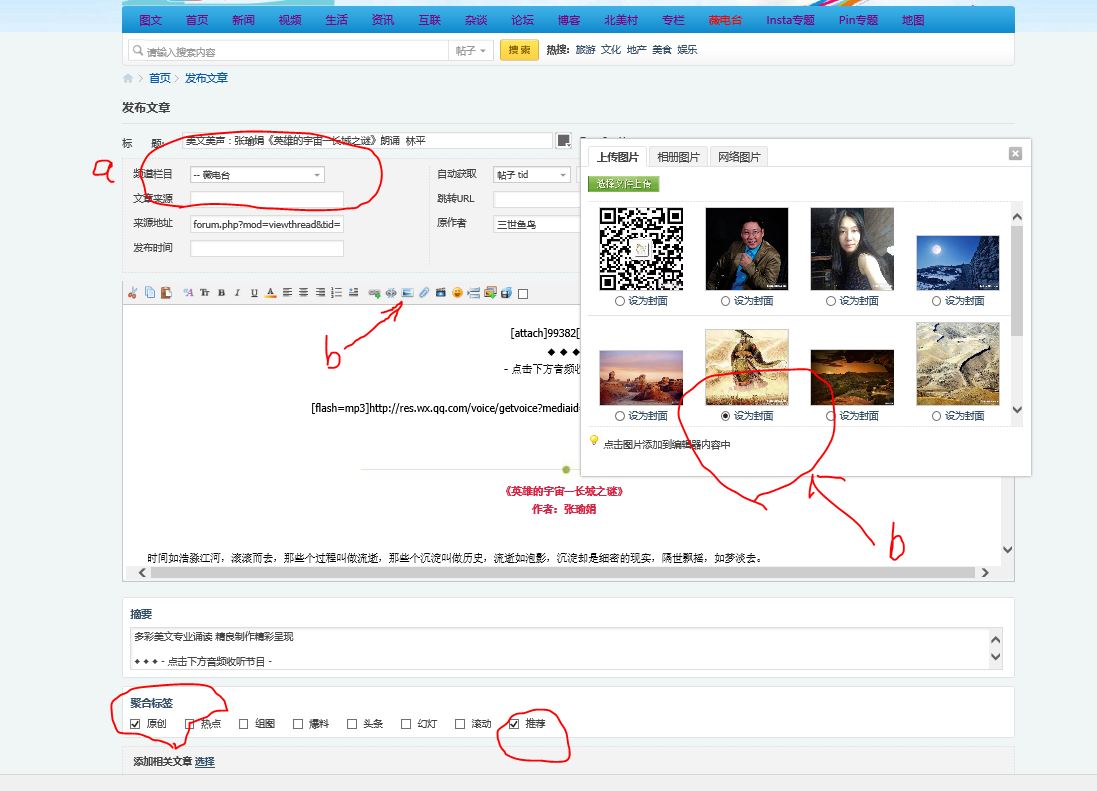The image size is (1097, 791).
Task: Click the 发布时间 input field
Action: click(267, 249)
